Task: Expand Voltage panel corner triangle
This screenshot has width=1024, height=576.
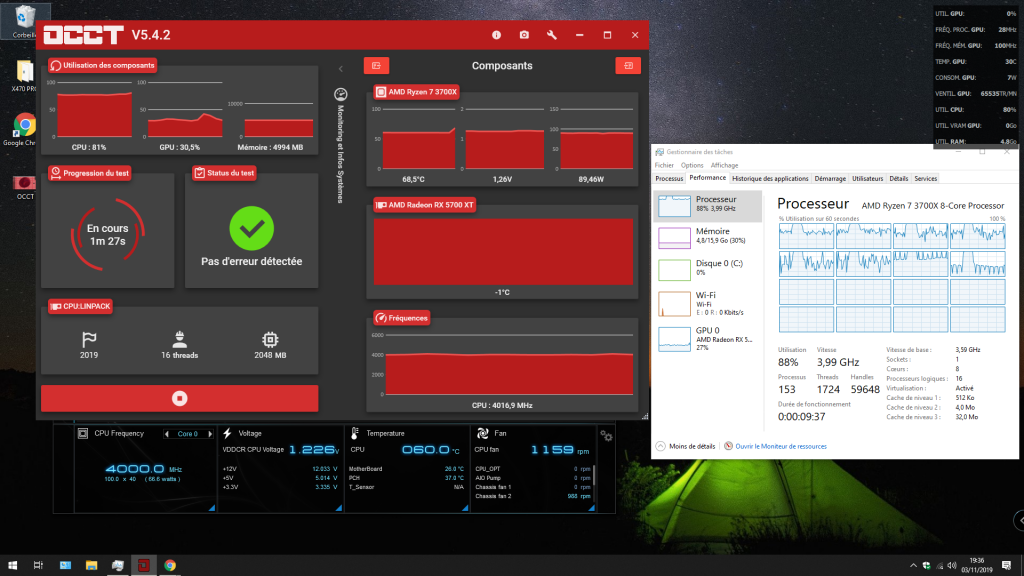Action: point(338,507)
